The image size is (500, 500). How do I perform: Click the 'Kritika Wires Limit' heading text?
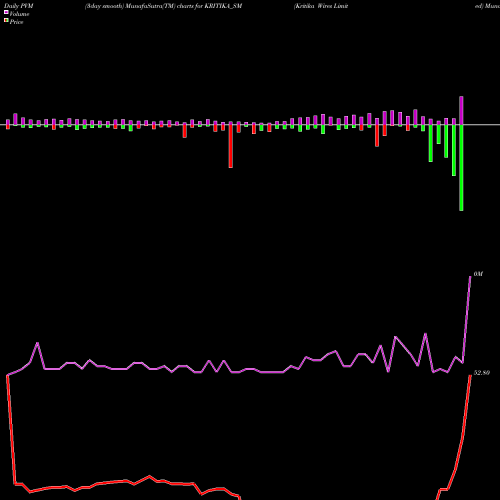click(x=321, y=6)
